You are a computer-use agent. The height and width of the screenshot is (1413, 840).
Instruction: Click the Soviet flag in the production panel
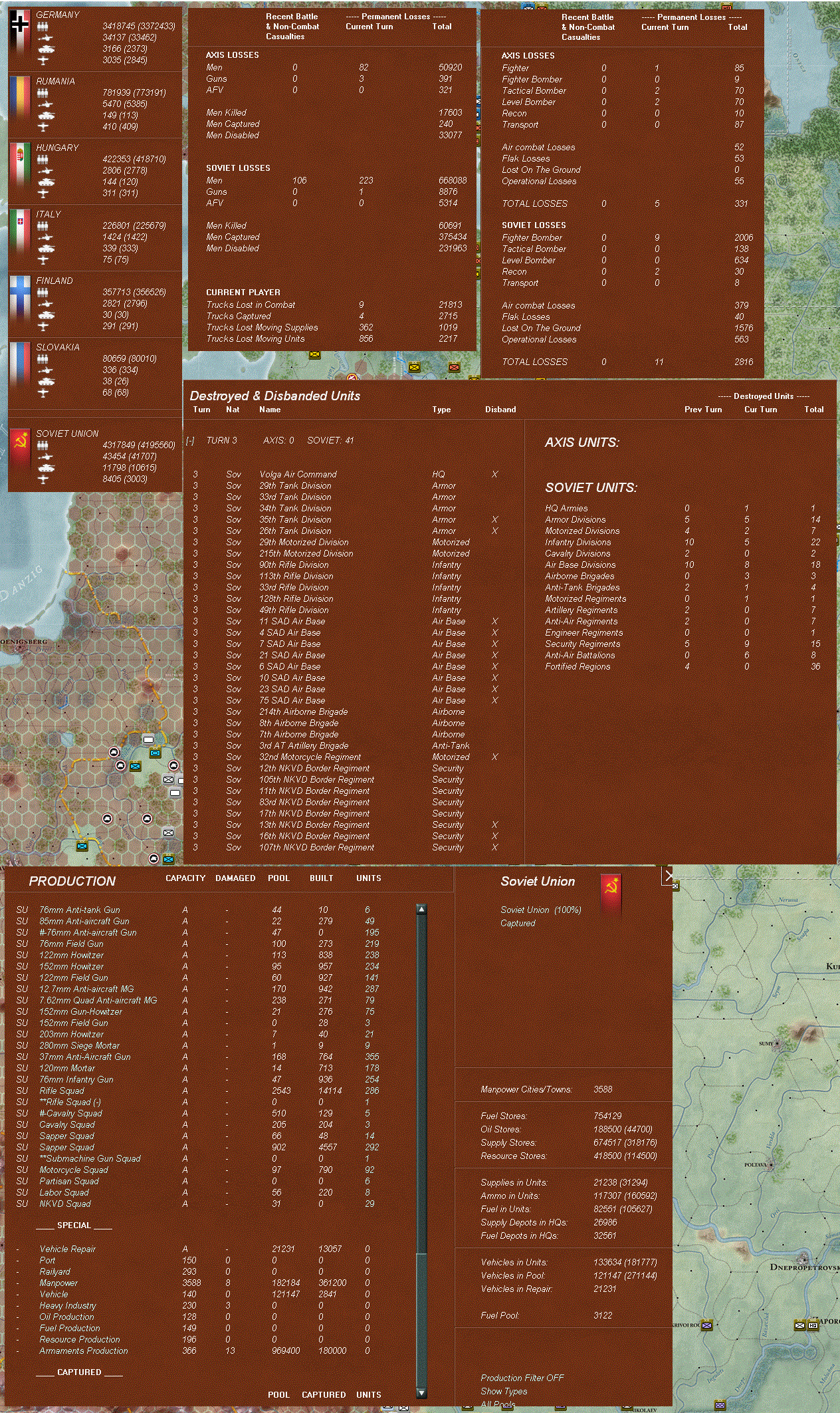click(611, 896)
